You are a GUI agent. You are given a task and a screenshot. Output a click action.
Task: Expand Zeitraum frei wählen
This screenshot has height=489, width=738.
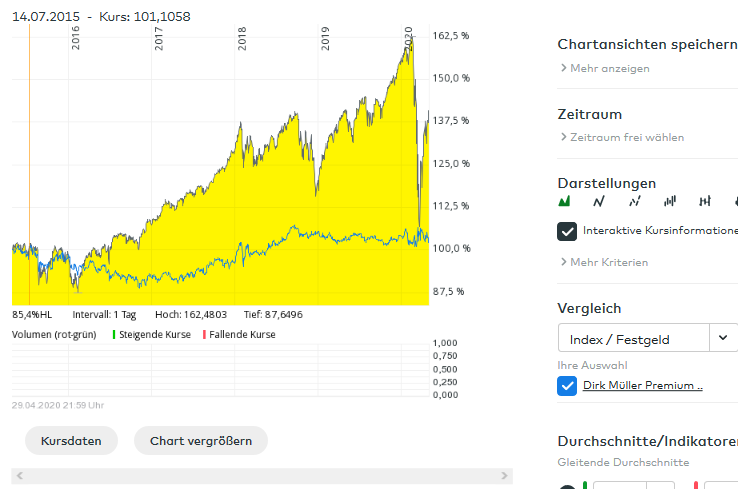click(x=626, y=137)
